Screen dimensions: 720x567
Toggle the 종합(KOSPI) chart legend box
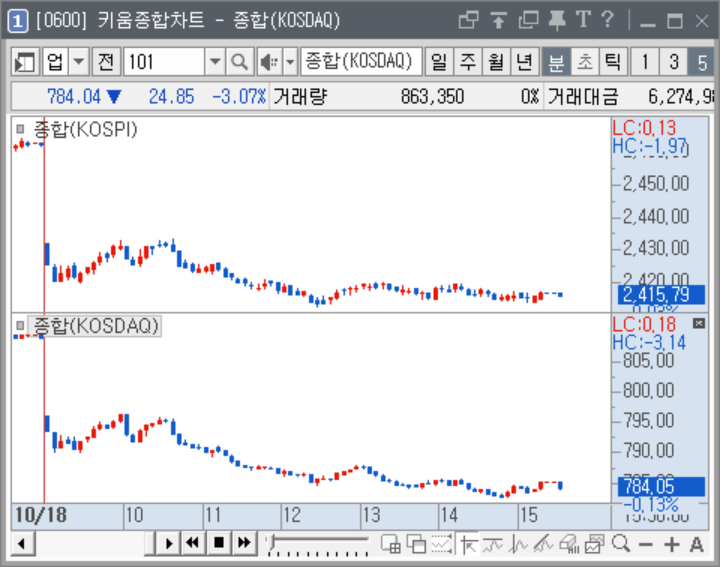coord(20,129)
